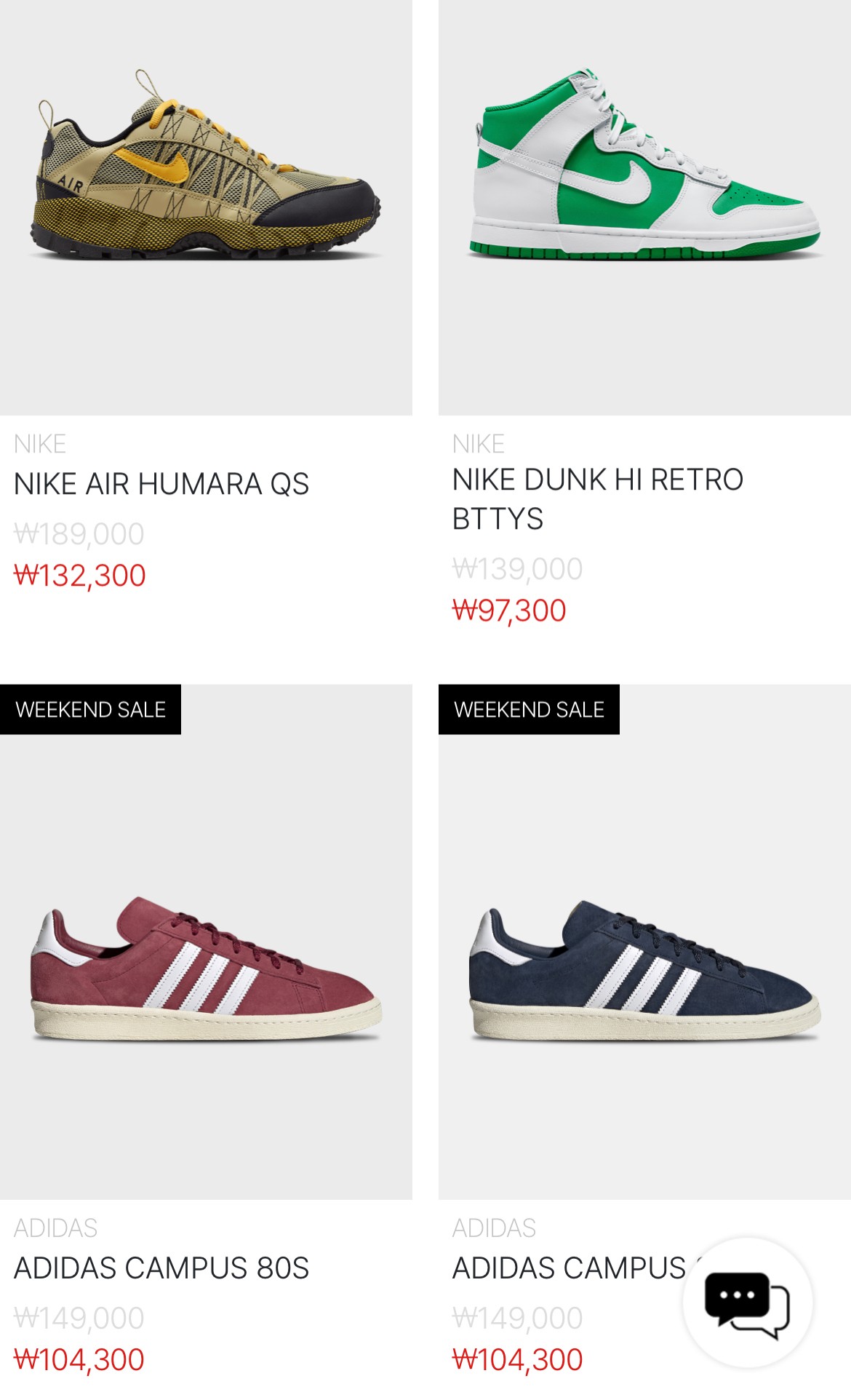Open the burgundy Adidas Campus 80s image
851x1400 pixels.
pyautogui.click(x=206, y=942)
